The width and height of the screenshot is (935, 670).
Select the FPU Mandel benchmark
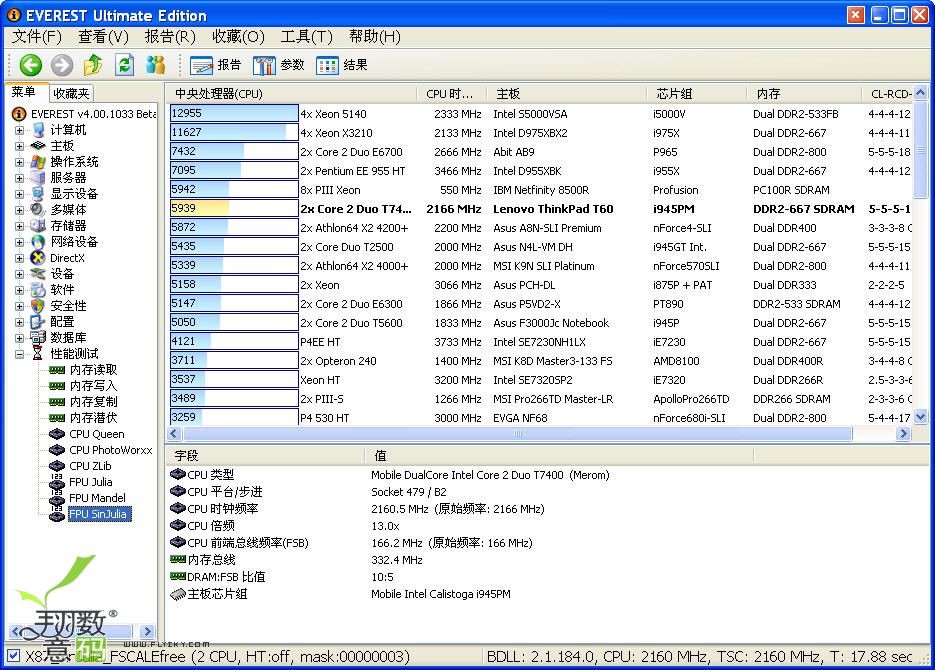(x=97, y=498)
